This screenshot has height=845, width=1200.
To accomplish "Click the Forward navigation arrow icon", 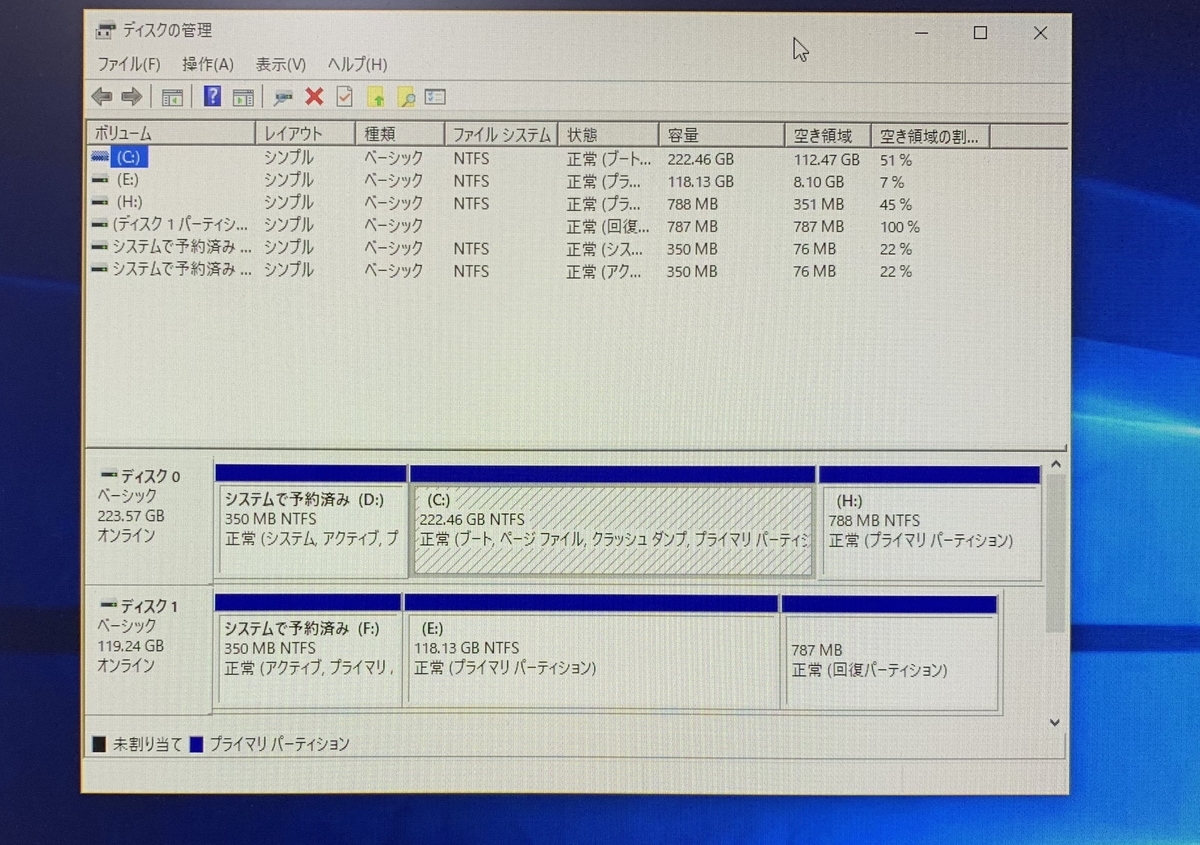I will tap(132, 96).
